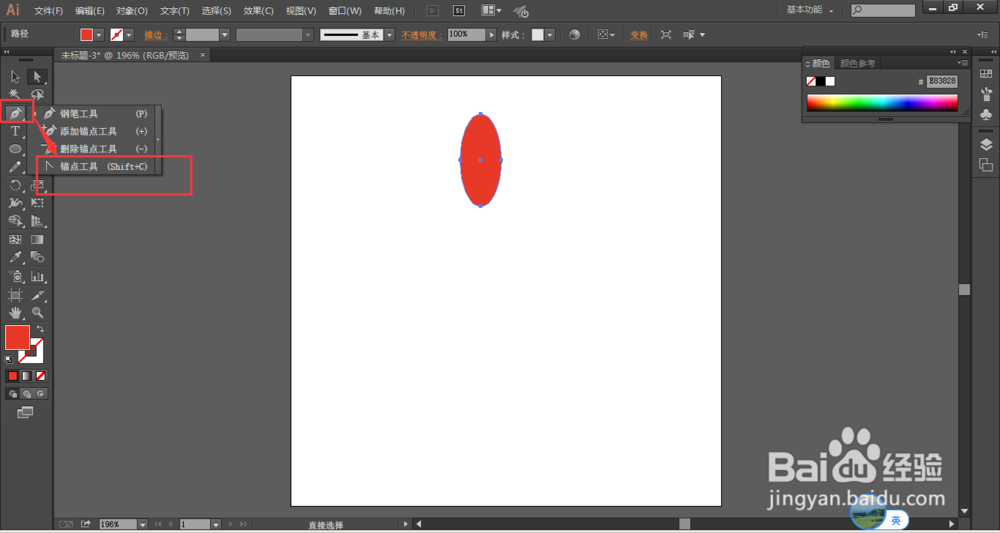Open the 效果(C) menu
Screen dimensions: 1000x533
[258, 11]
